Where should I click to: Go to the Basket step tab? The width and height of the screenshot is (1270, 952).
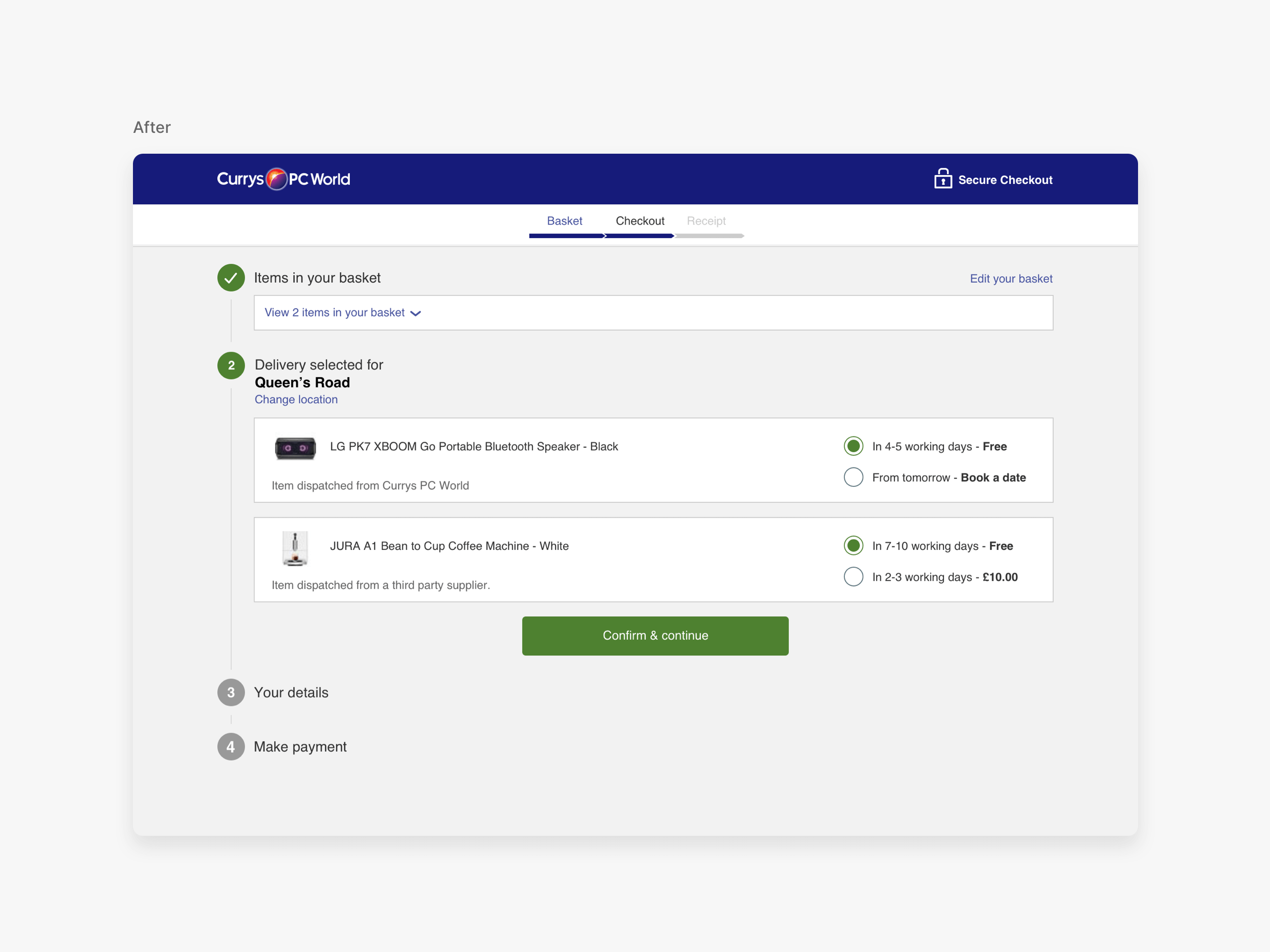(565, 221)
